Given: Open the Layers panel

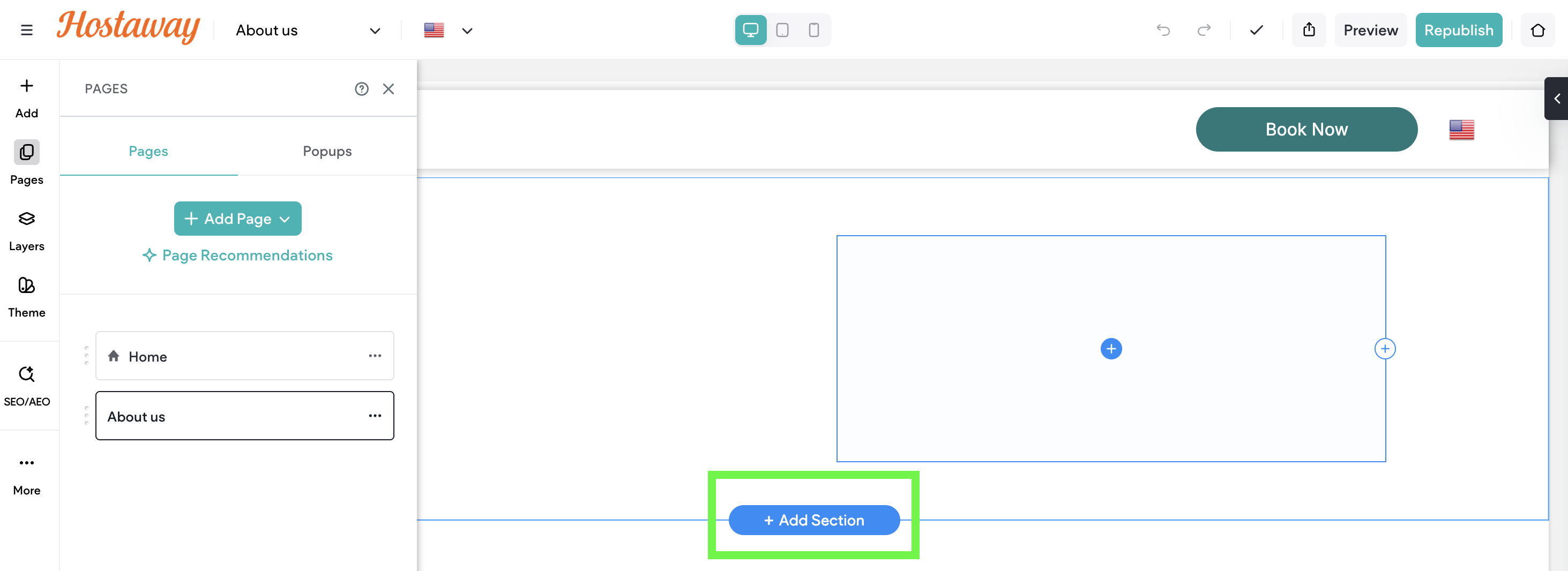Looking at the screenshot, I should tap(27, 231).
